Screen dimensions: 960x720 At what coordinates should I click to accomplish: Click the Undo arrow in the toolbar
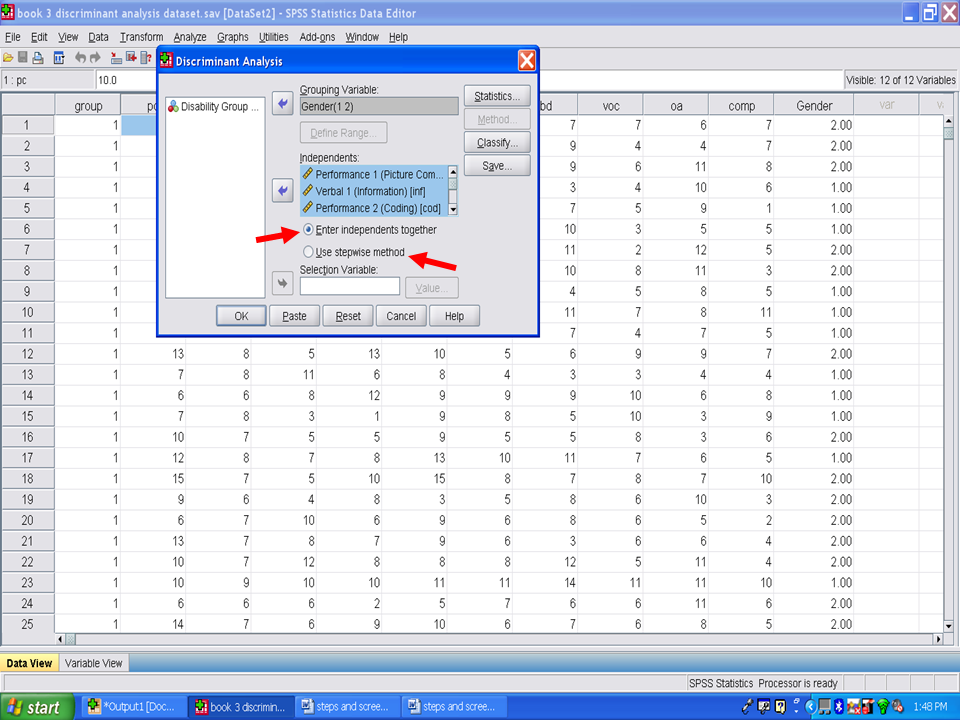coord(81,58)
